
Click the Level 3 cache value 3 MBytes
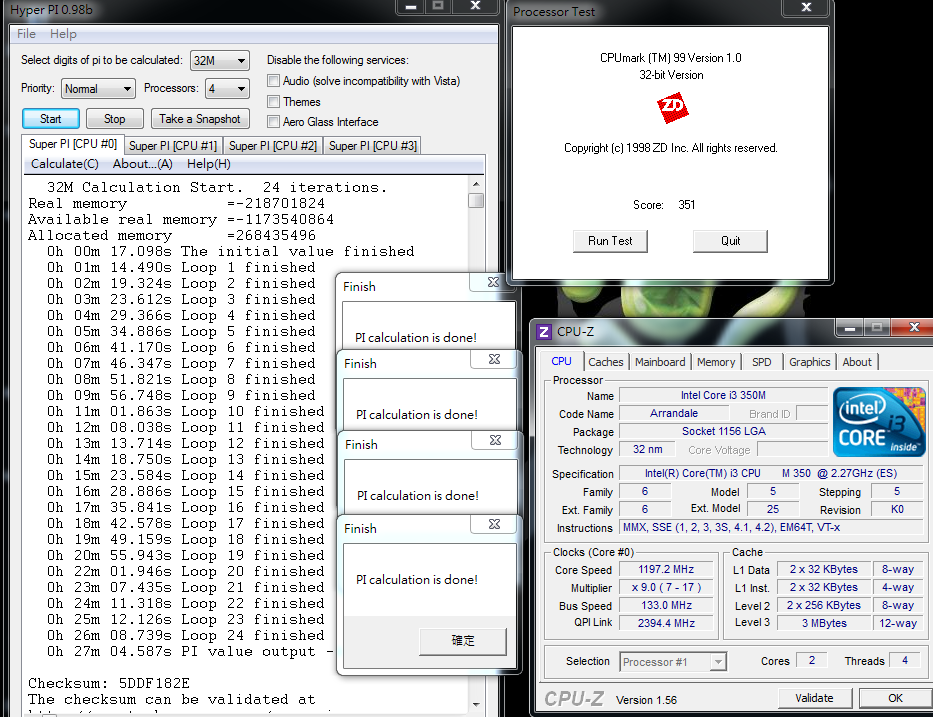[824, 623]
